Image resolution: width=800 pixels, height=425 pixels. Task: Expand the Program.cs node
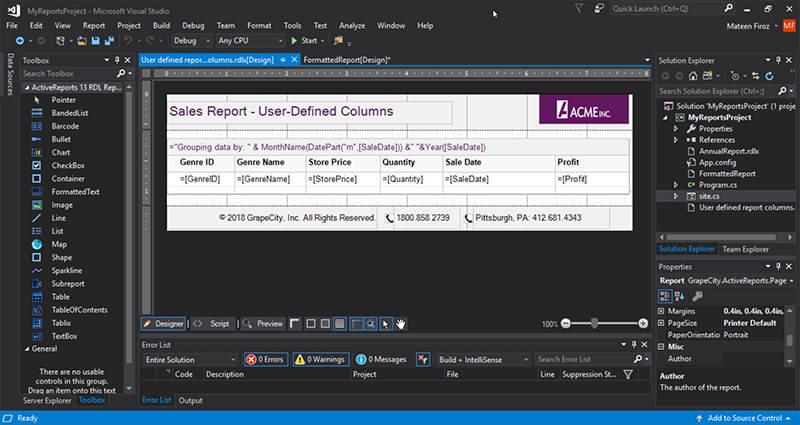click(x=677, y=185)
